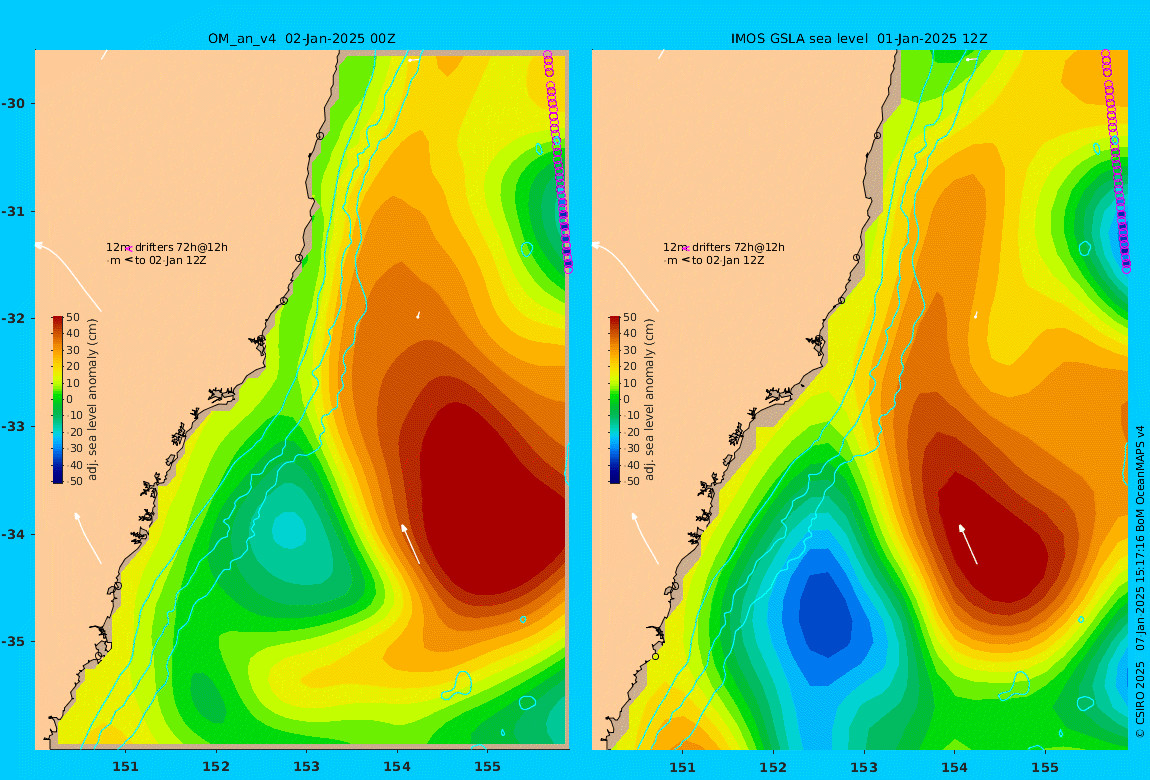This screenshot has height=780, width=1150.
Task: Select the -34 latitude axis label
Action: [13, 534]
